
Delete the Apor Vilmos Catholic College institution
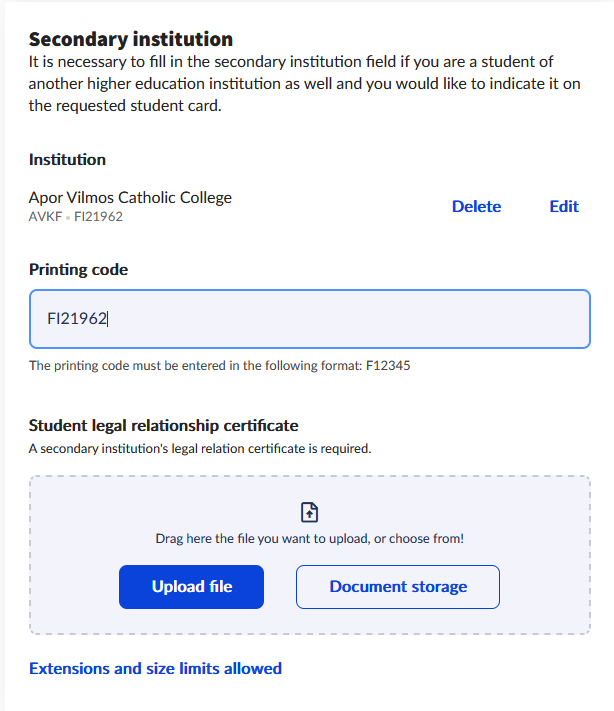tap(476, 207)
